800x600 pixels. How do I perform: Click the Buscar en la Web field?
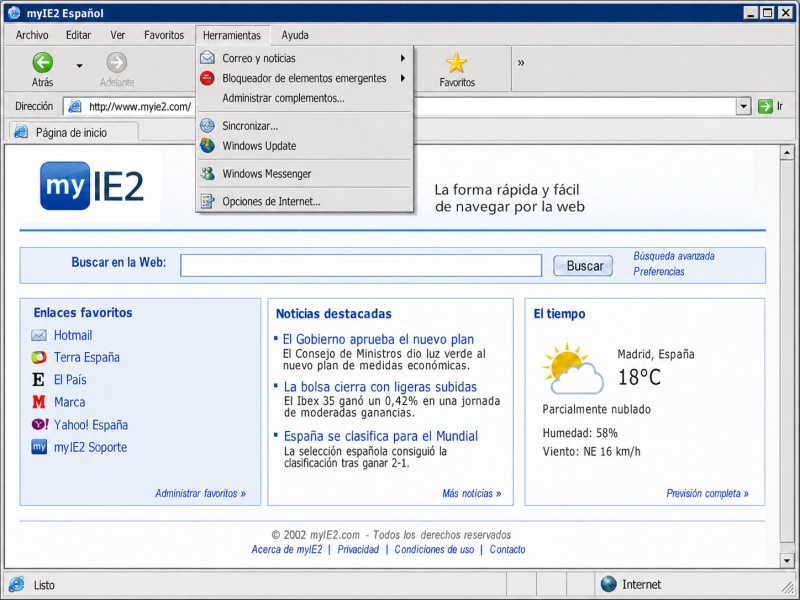[361, 265]
